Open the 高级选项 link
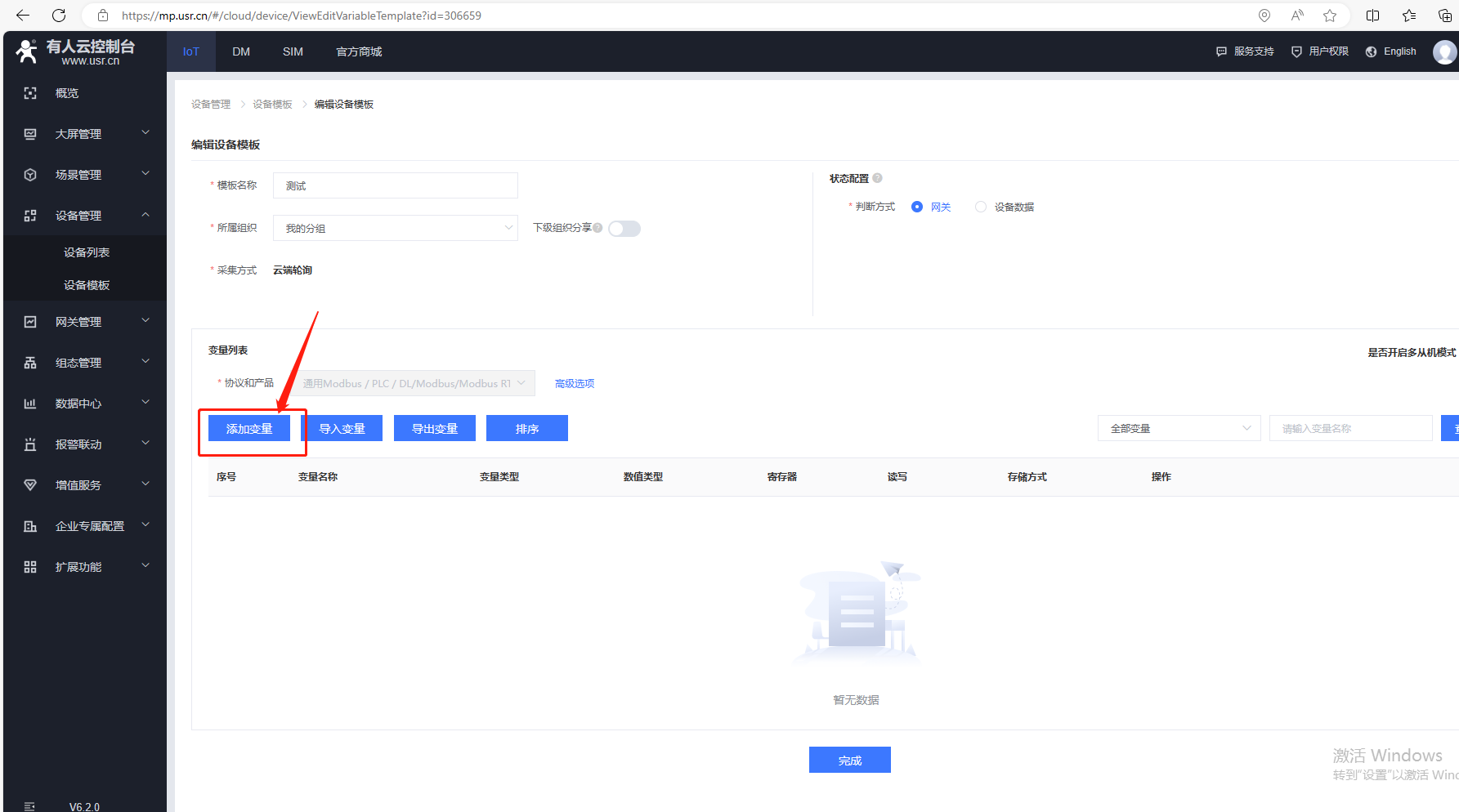This screenshot has width=1459, height=812. click(x=574, y=383)
